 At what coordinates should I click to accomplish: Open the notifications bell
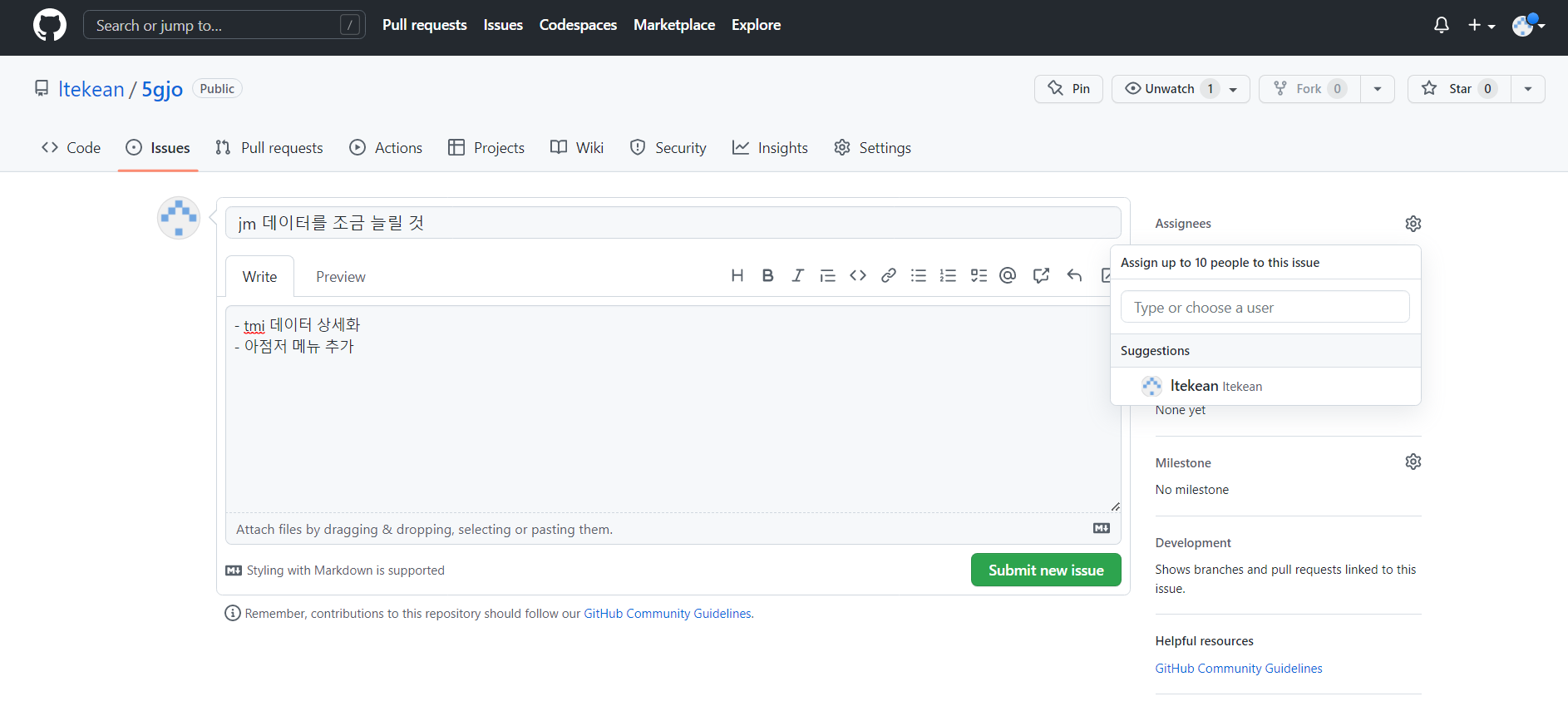coord(1442,25)
